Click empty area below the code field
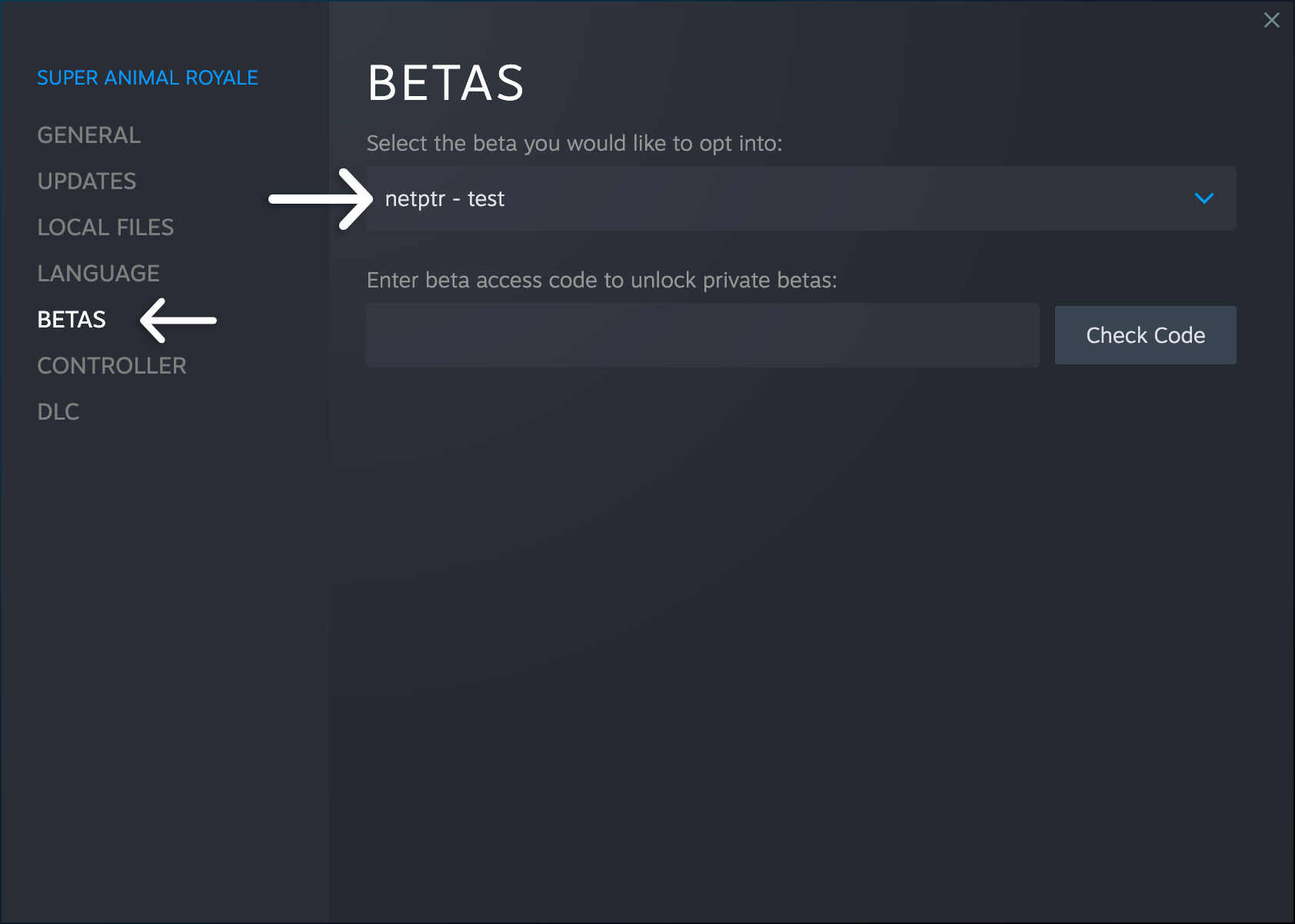The height and width of the screenshot is (924, 1295). (800, 615)
